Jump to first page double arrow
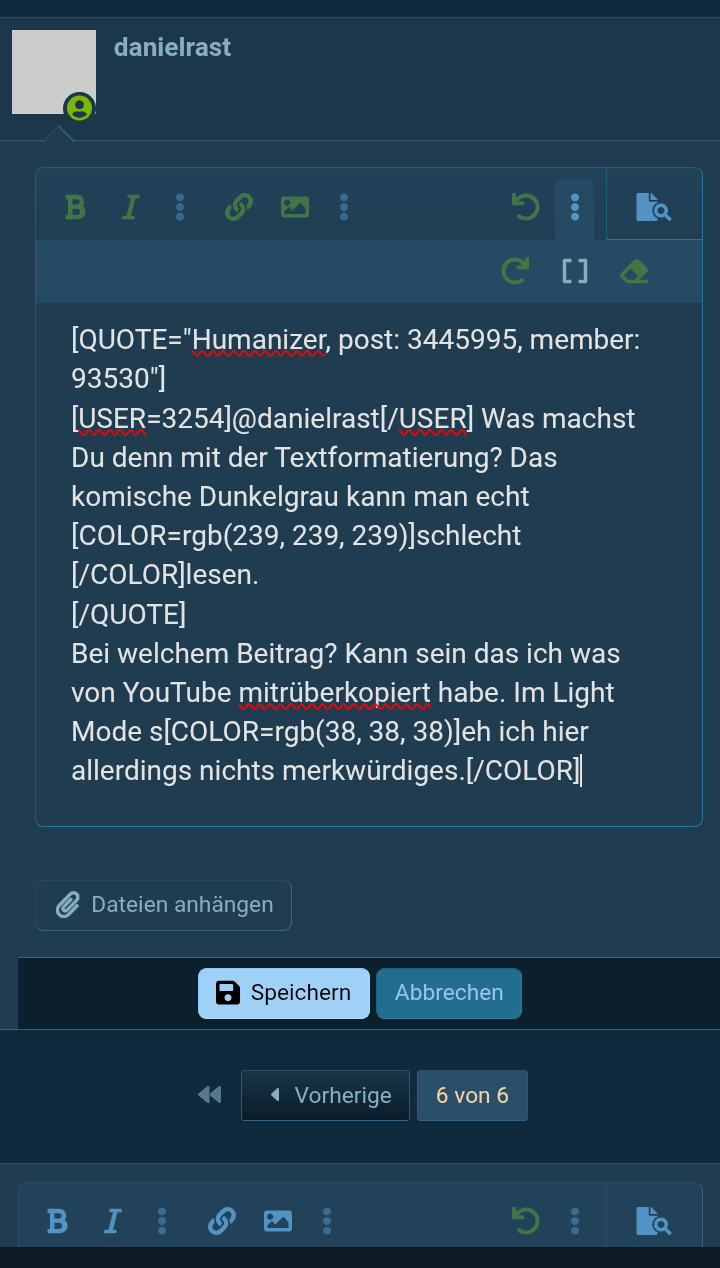The width and height of the screenshot is (720, 1268). [x=210, y=1095]
